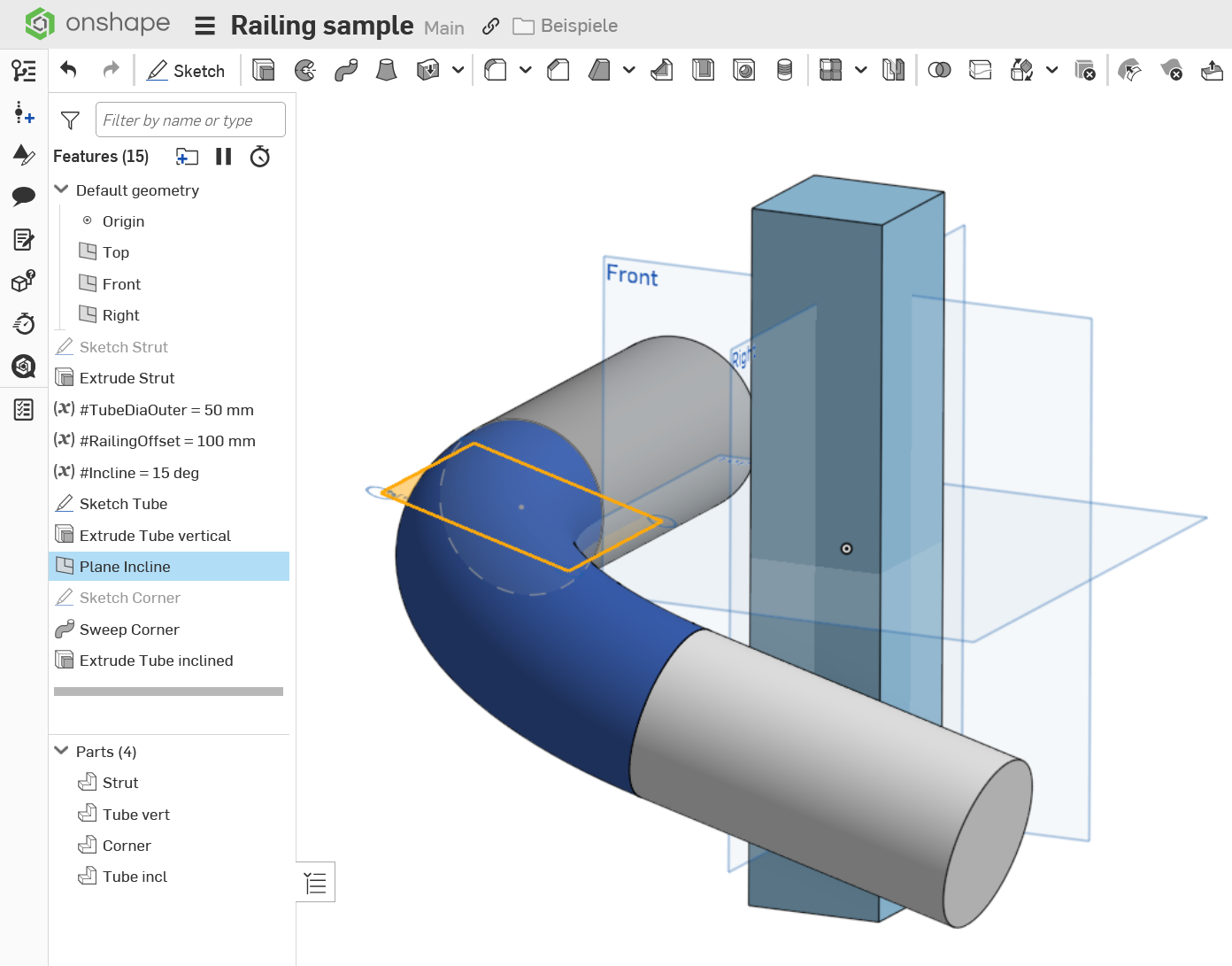Select the Loft tool
The image size is (1232, 966).
(387, 70)
